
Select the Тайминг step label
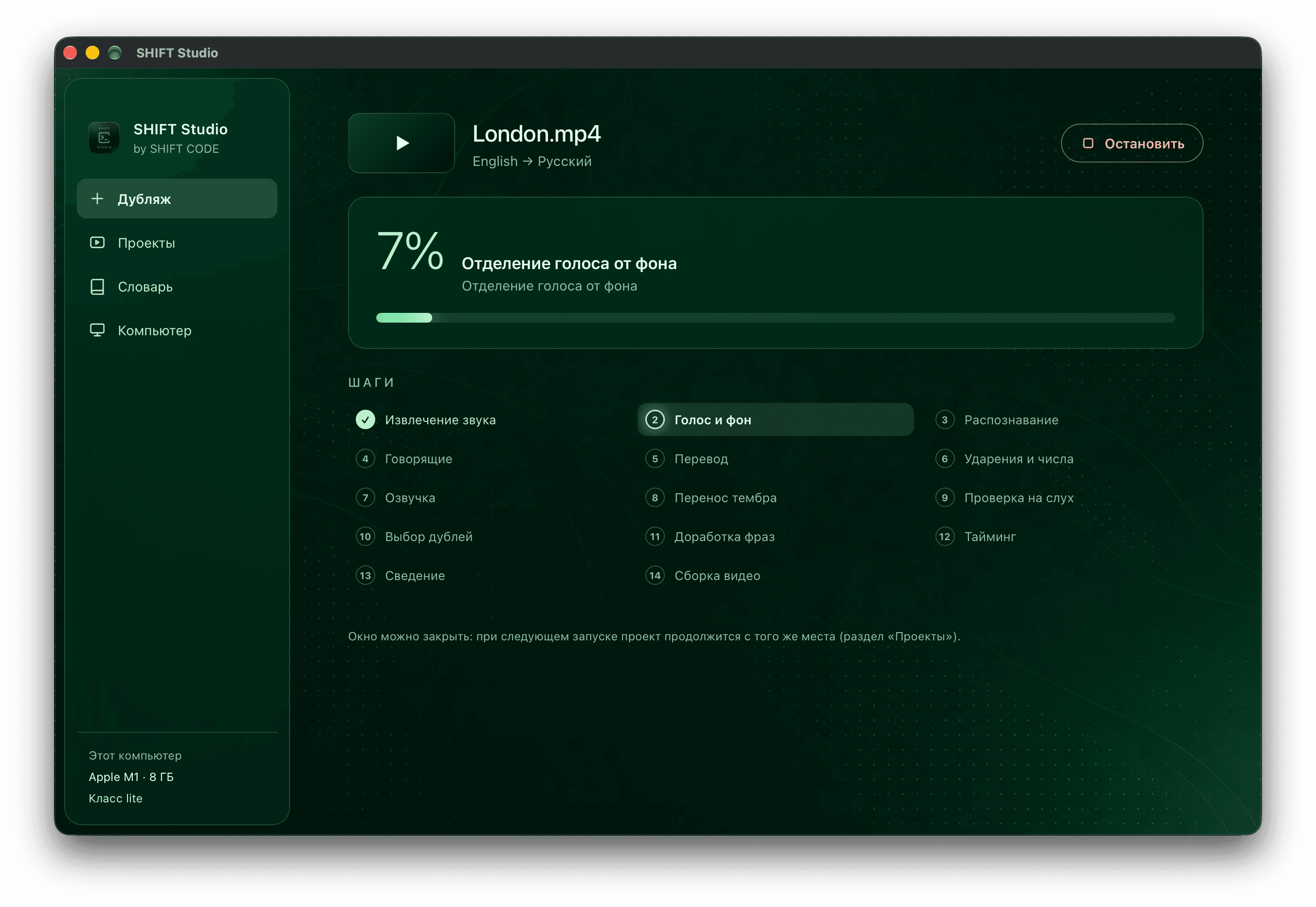[x=990, y=537]
